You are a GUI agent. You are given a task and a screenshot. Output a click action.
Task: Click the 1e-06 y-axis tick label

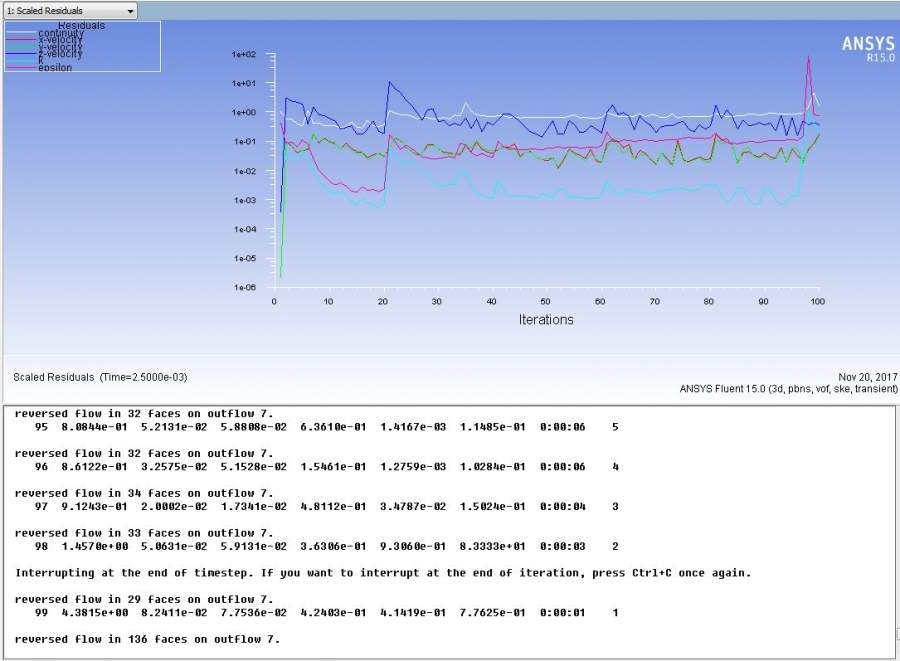[x=245, y=288]
